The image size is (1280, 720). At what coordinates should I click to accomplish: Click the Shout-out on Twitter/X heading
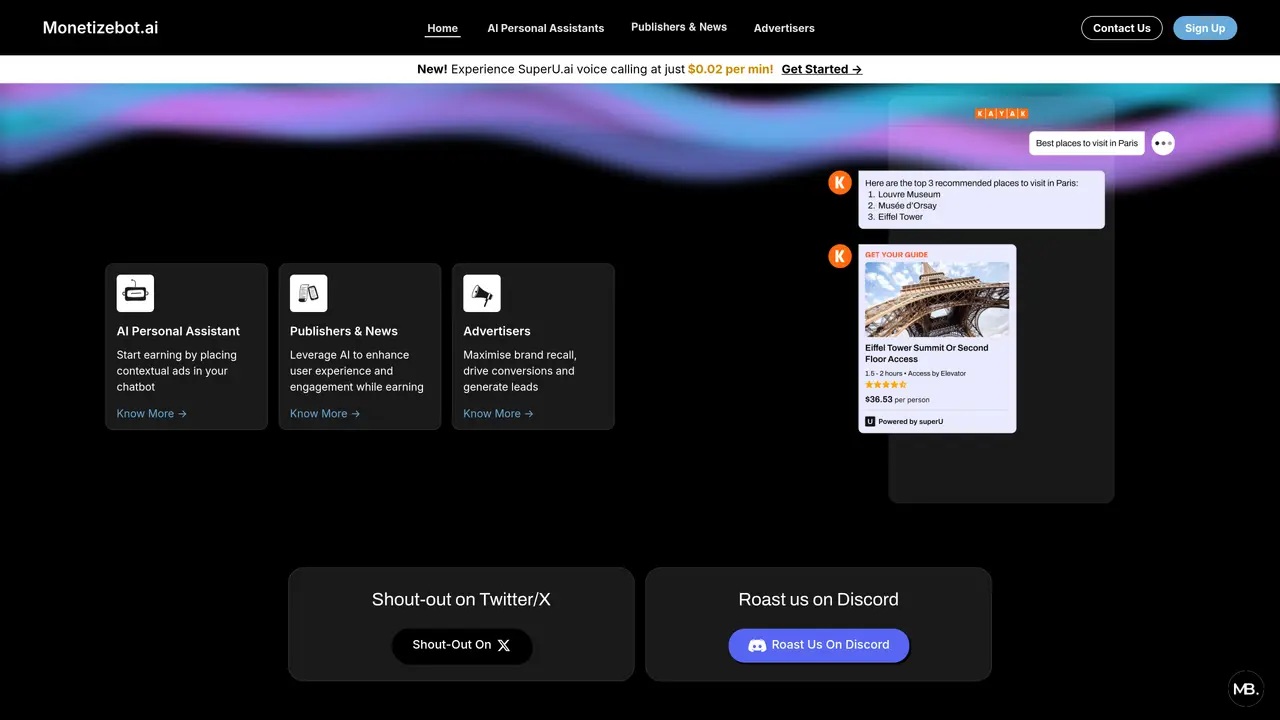(x=461, y=599)
